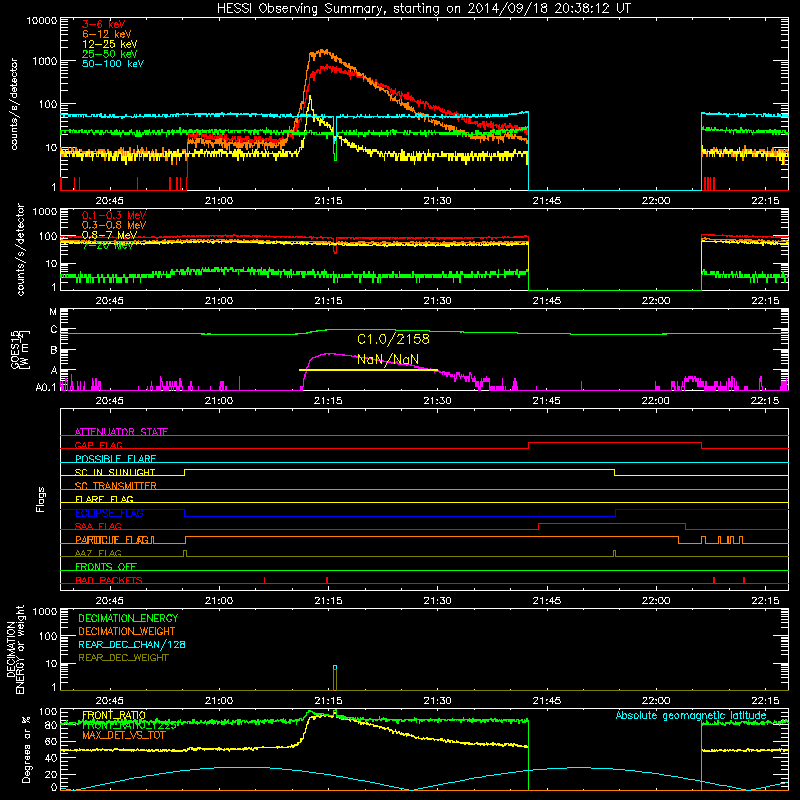Image resolution: width=800 pixels, height=800 pixels.
Task: Click the GOES15 axis label
Action: 20,350
